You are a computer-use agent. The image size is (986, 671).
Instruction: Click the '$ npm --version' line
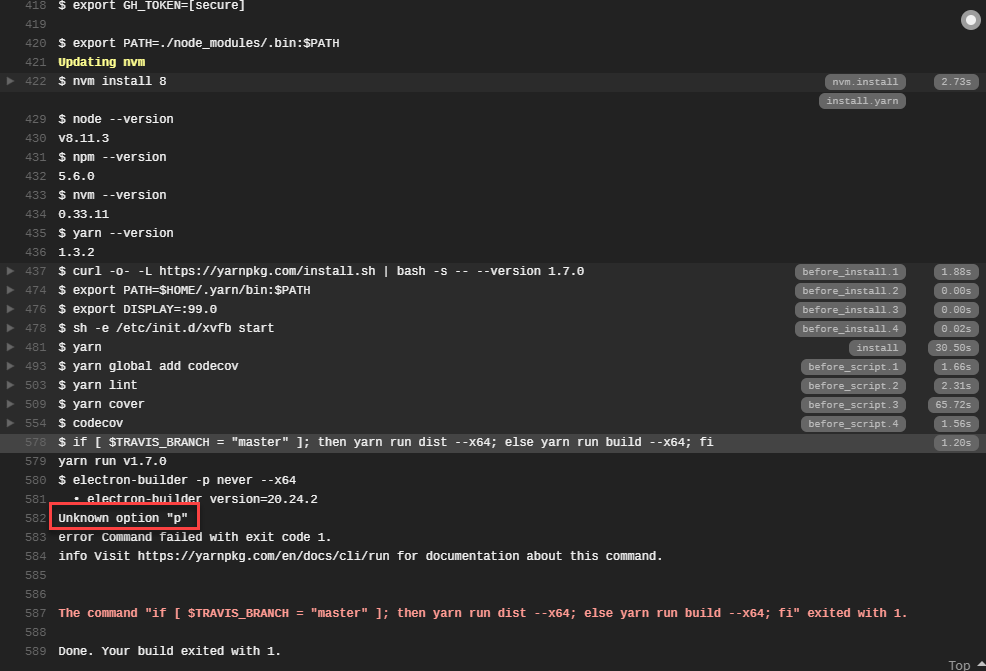[113, 157]
